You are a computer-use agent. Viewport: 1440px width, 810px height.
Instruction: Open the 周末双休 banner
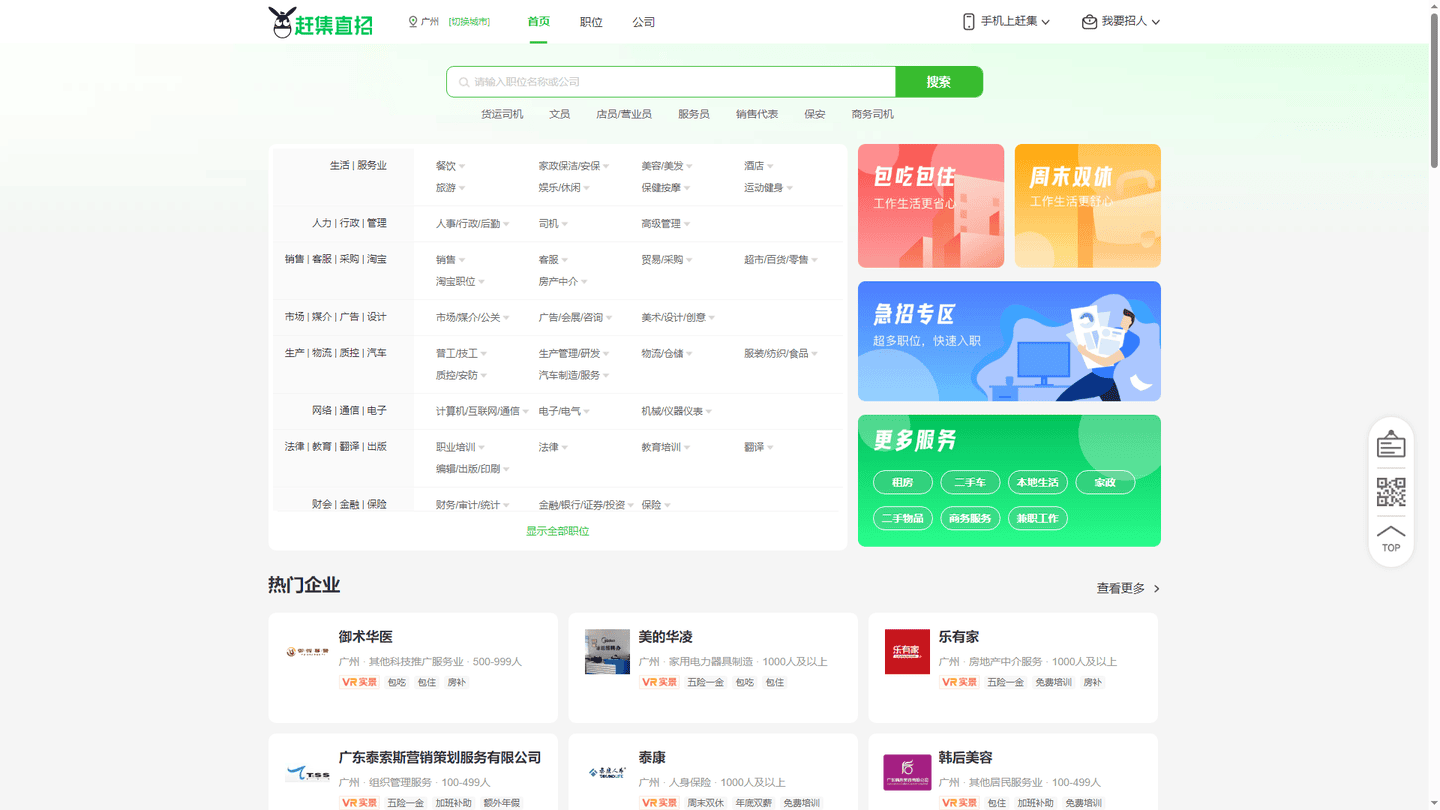tap(1088, 206)
